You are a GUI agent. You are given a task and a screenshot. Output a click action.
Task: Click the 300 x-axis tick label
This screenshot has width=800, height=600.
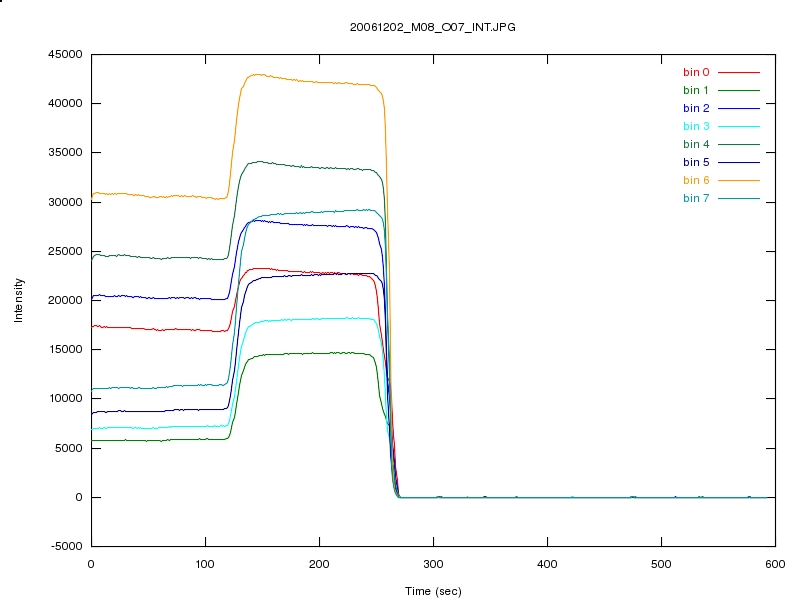[433, 564]
